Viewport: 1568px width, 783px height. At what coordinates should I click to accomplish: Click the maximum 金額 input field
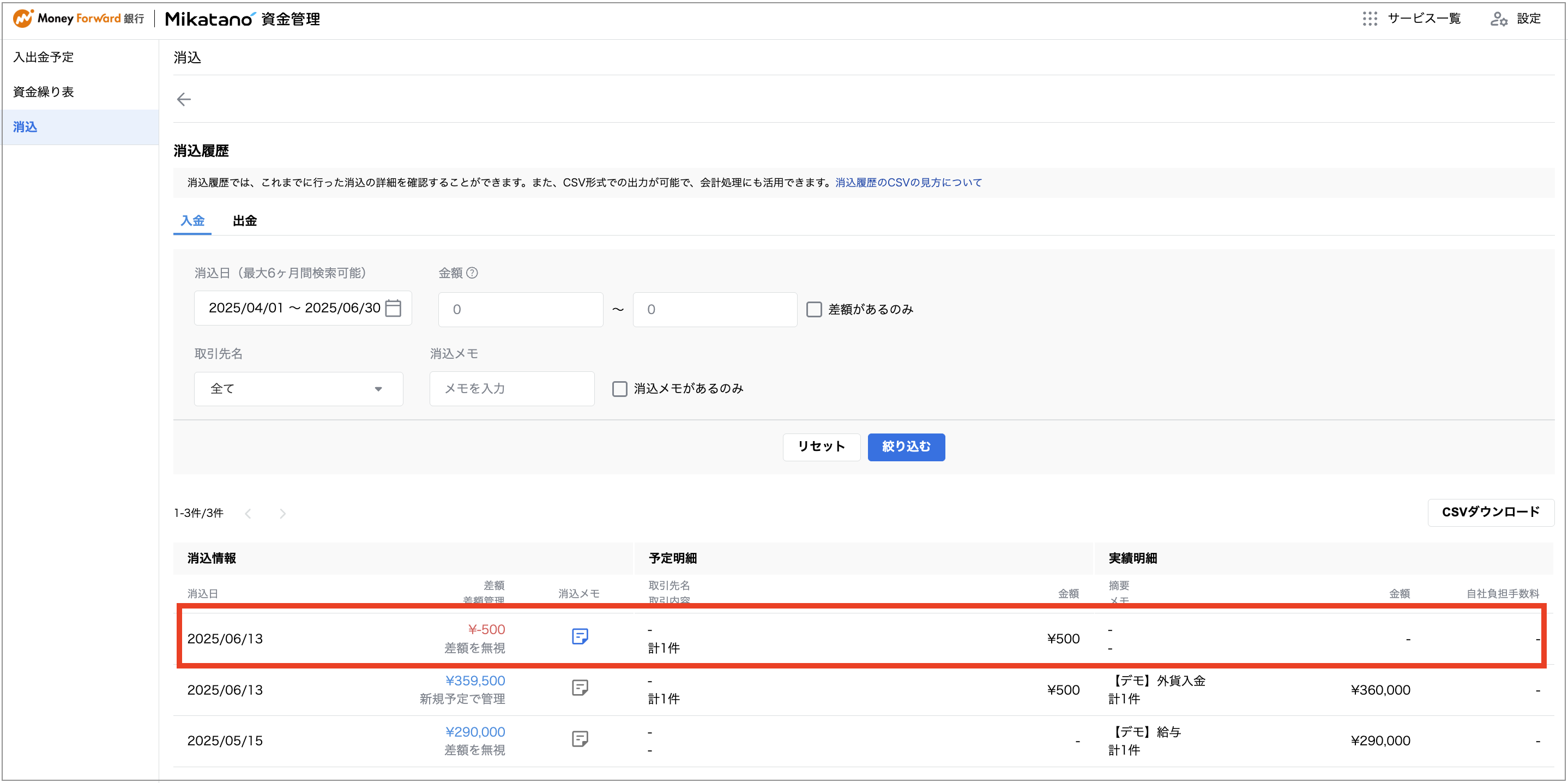coord(715,309)
